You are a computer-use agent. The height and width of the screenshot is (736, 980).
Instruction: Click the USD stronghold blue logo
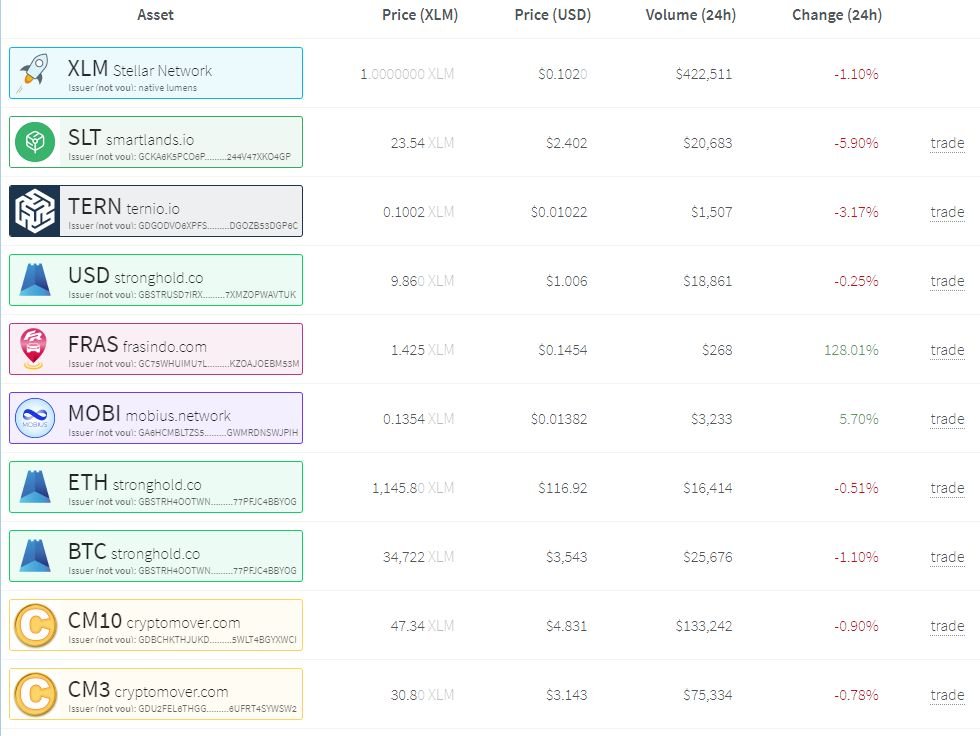pyautogui.click(x=35, y=279)
